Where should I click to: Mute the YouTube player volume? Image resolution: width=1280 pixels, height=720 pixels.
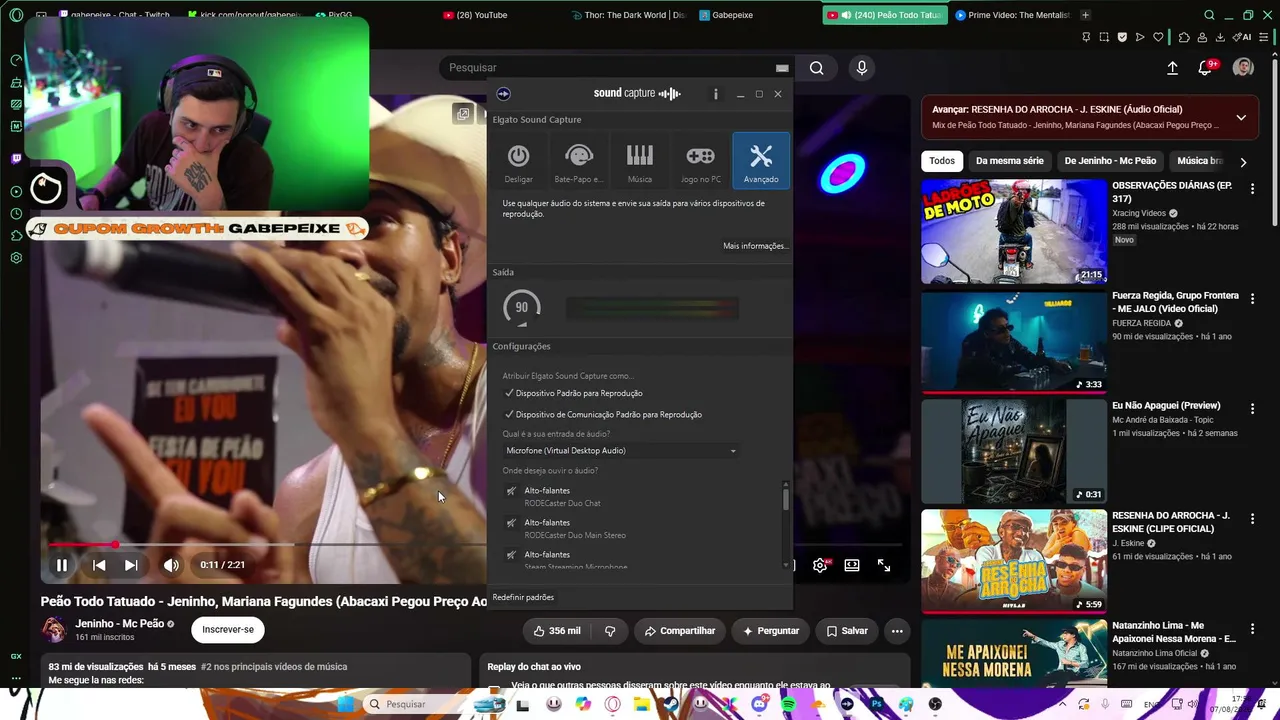172,565
